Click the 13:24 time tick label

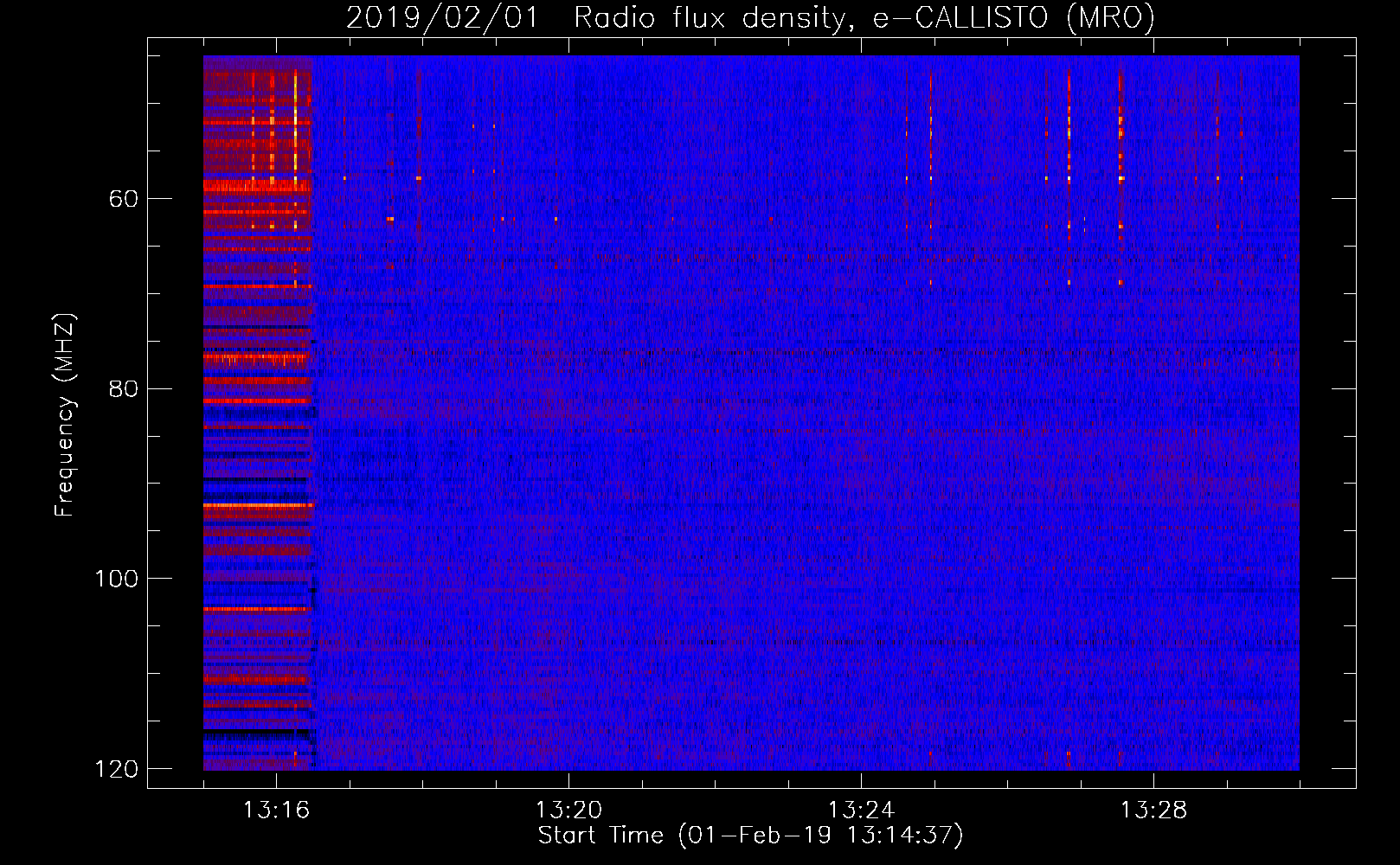coord(861,811)
